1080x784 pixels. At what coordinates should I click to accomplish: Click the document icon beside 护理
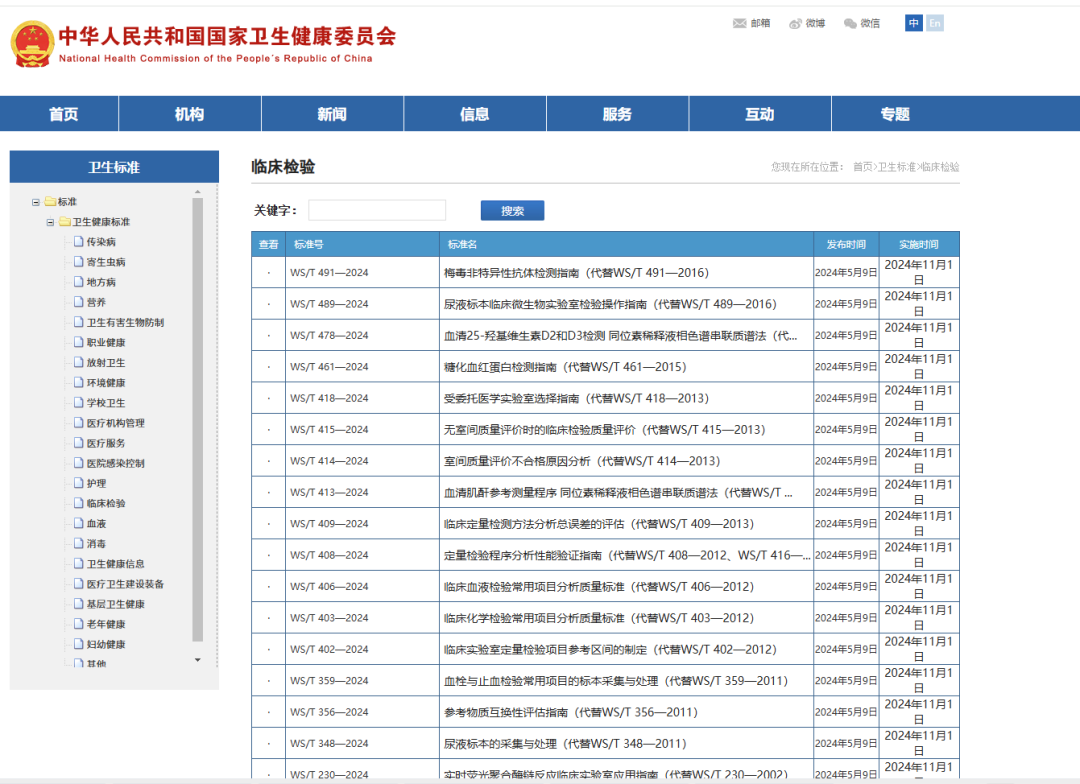click(x=79, y=483)
